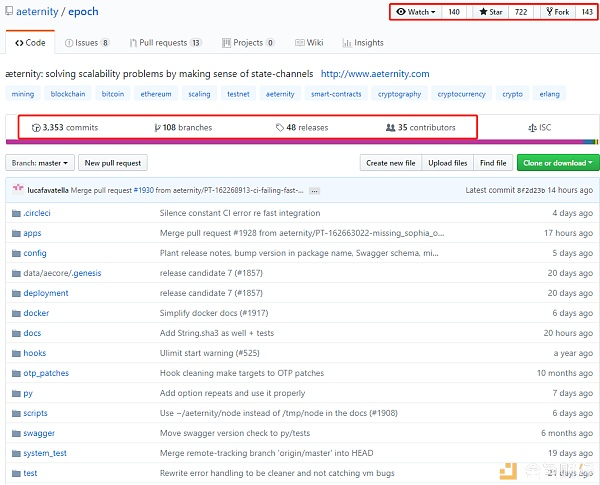Click the config folder icon

point(16,253)
